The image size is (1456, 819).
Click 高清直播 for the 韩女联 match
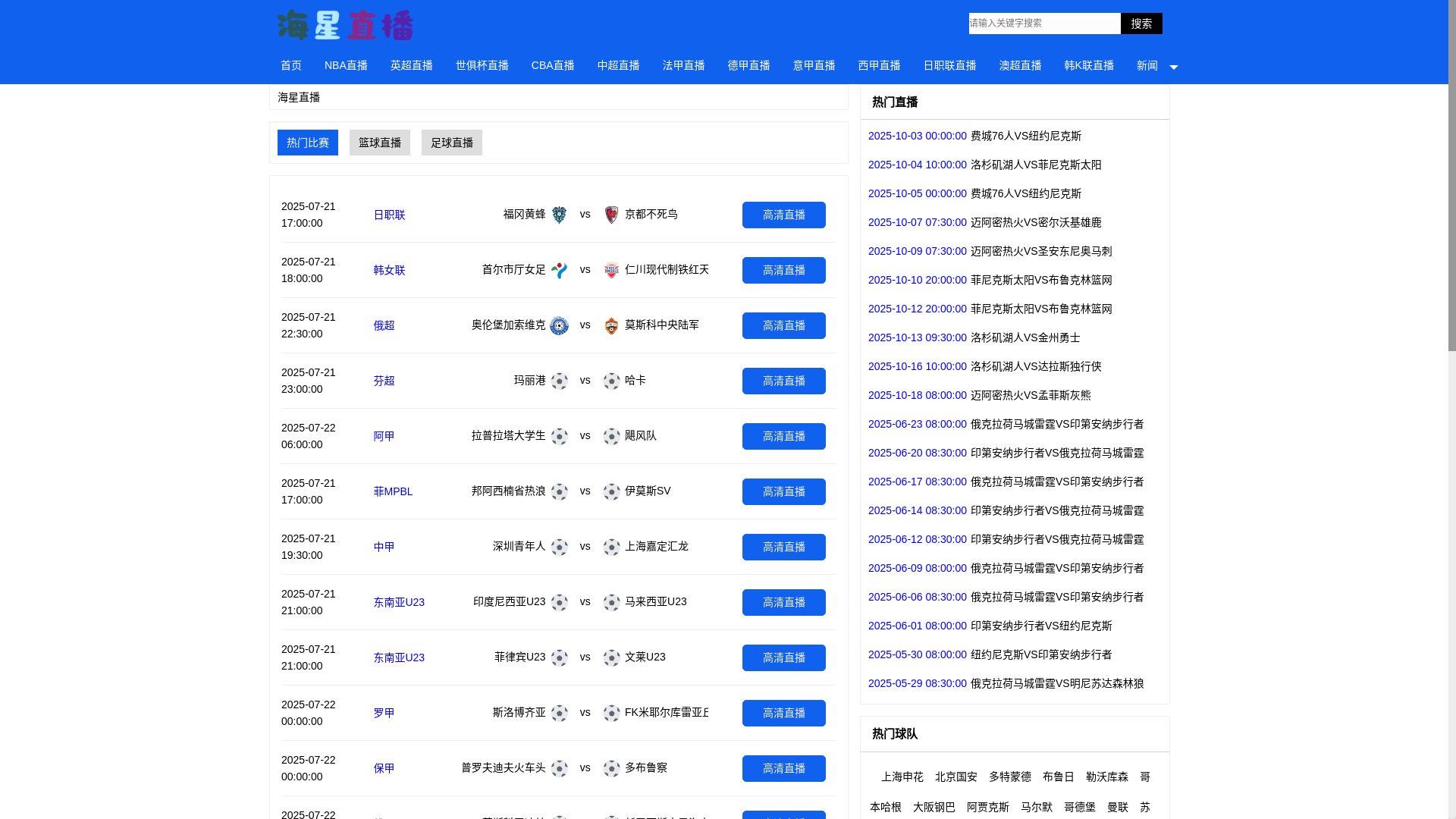784,270
